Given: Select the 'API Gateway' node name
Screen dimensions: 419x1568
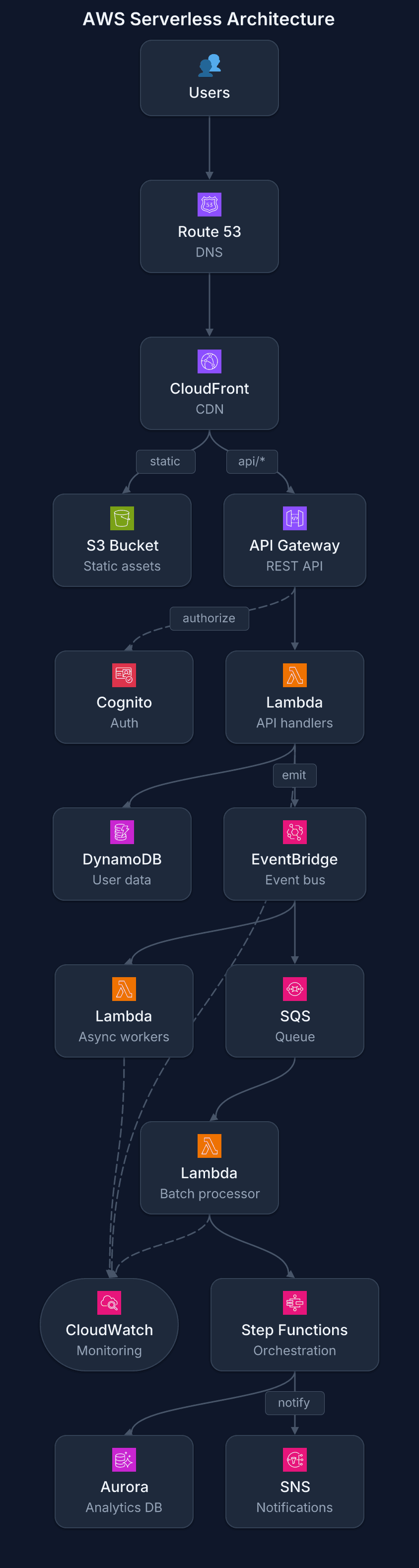Looking at the screenshot, I should [295, 546].
